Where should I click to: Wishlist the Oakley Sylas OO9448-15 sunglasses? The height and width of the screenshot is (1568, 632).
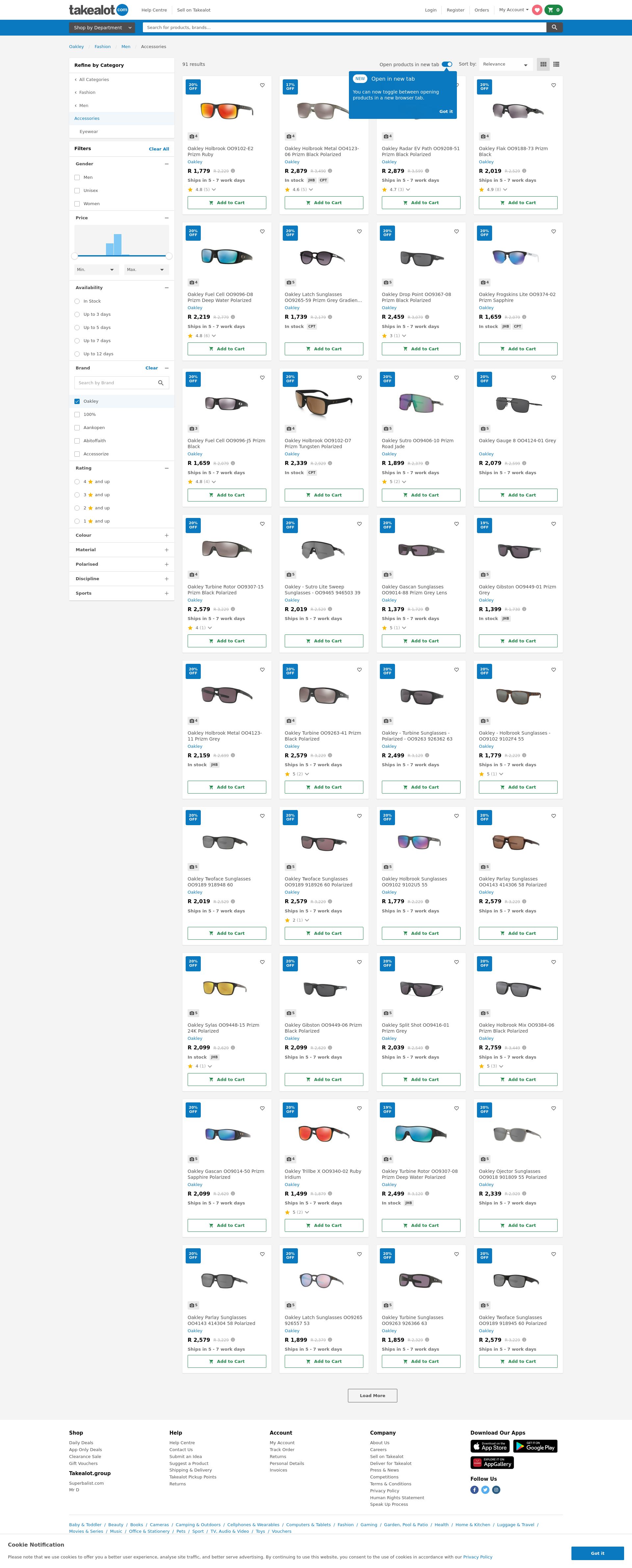262,962
